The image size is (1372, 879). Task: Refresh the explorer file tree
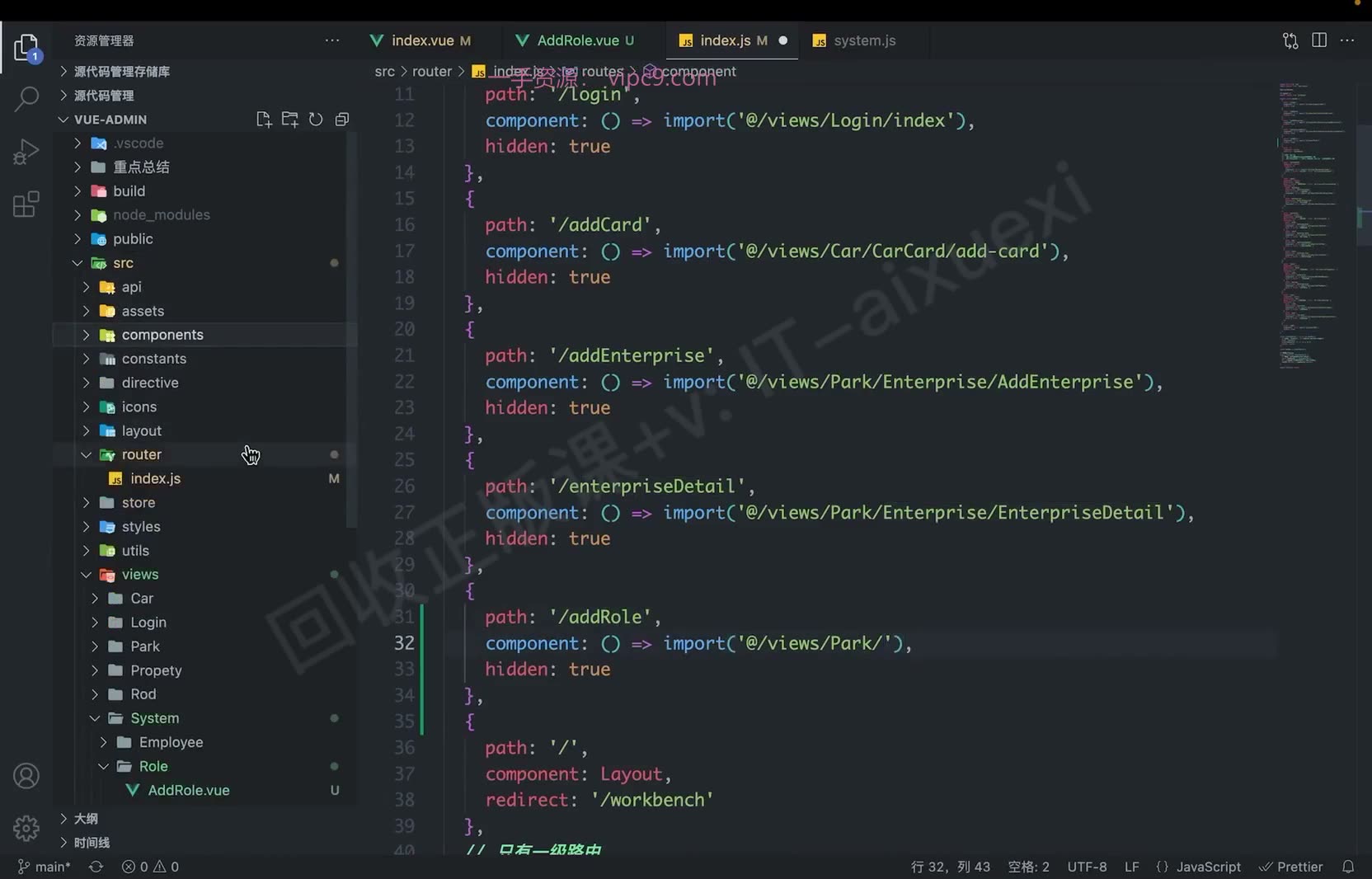click(316, 120)
